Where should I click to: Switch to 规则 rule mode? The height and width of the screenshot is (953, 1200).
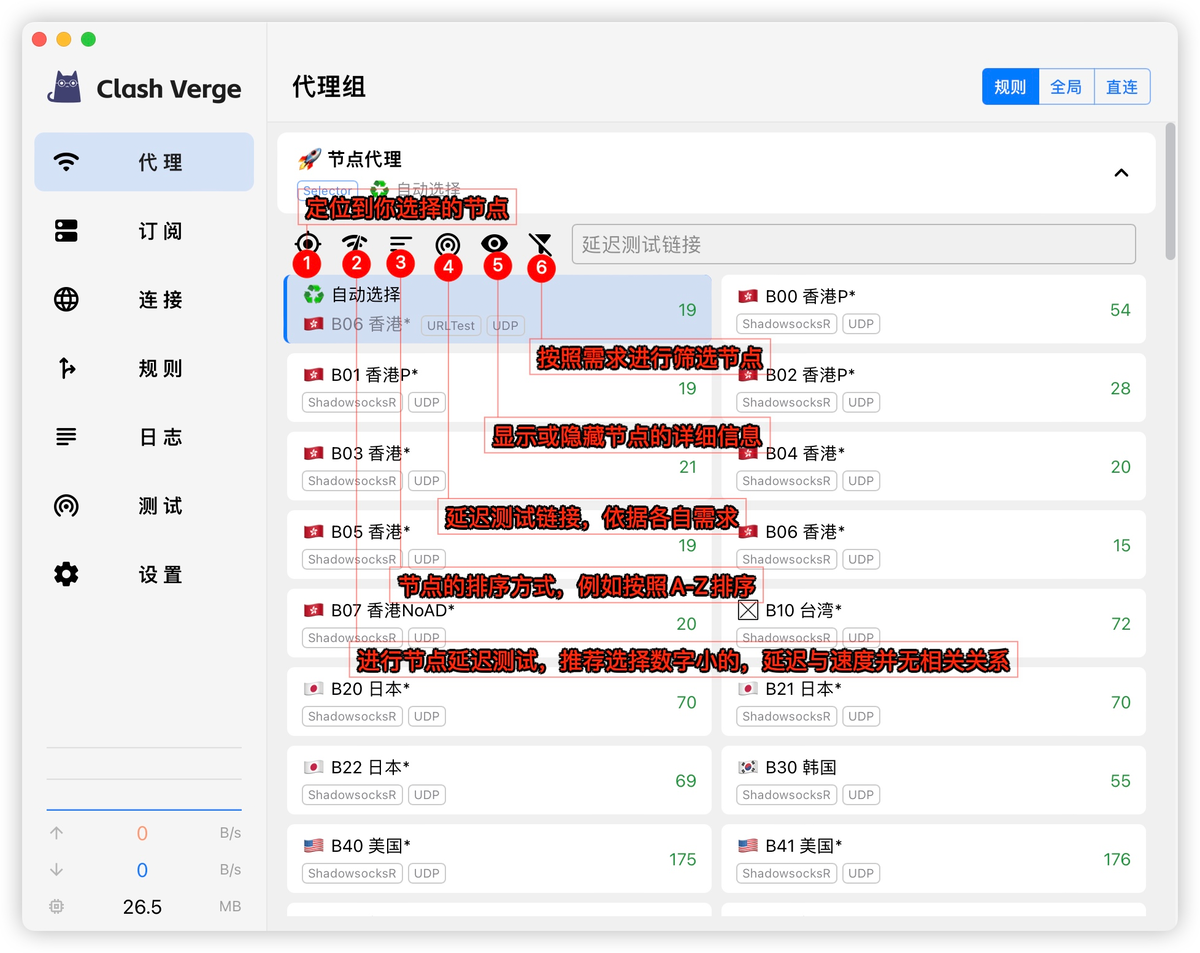[x=1010, y=87]
